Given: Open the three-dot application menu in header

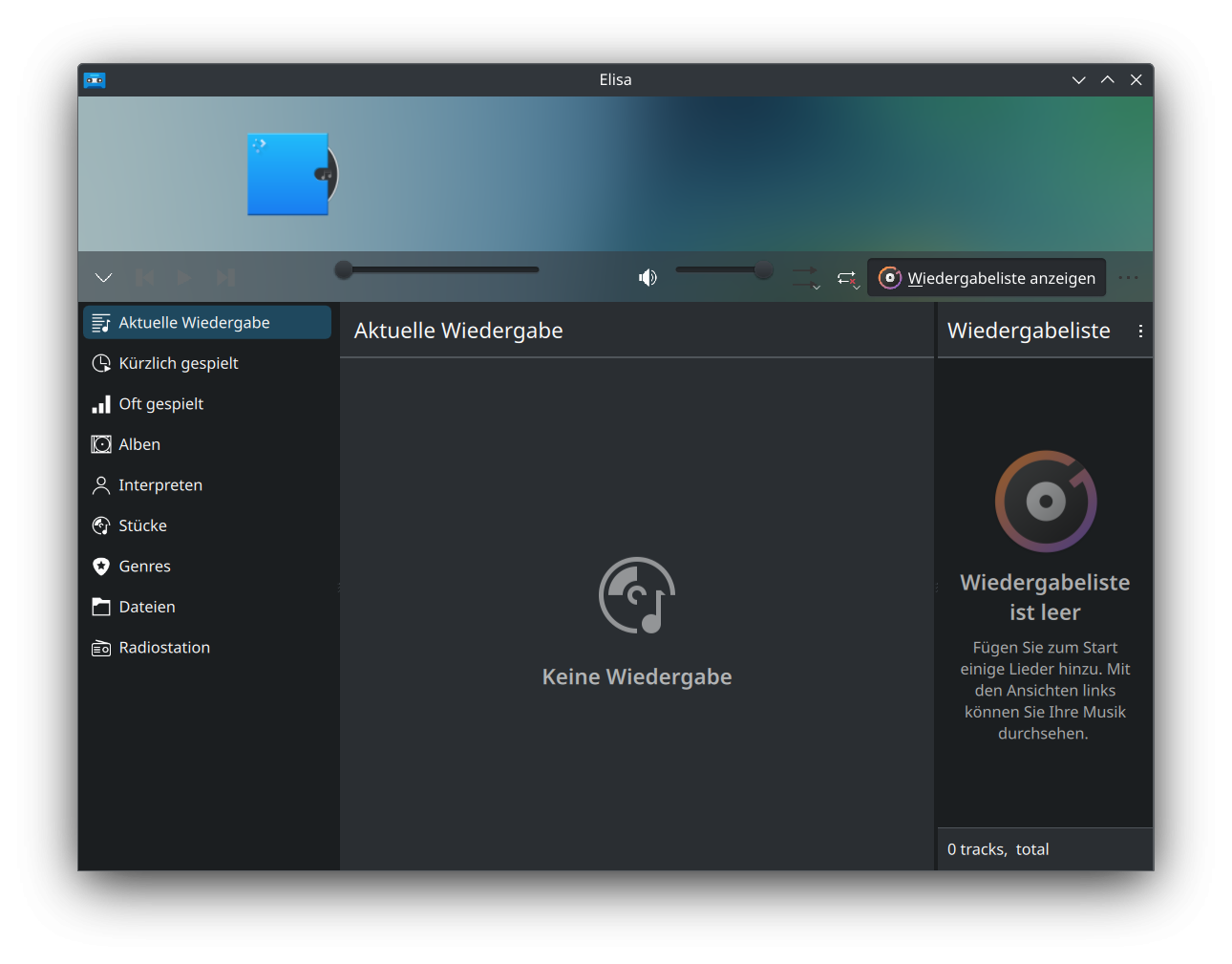Looking at the screenshot, I should 1128,278.
